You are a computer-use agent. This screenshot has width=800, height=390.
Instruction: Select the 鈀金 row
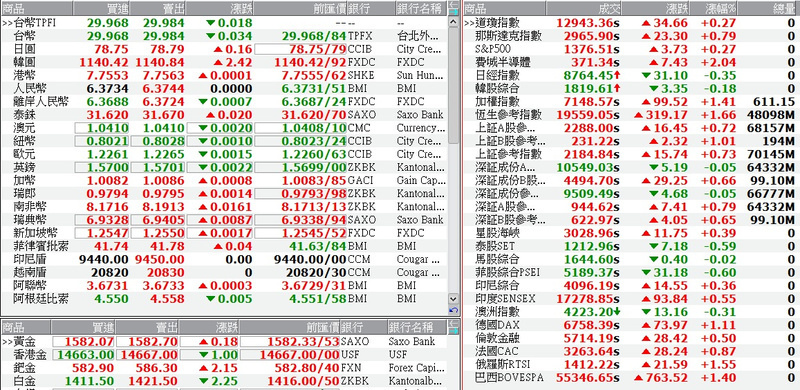point(223,368)
